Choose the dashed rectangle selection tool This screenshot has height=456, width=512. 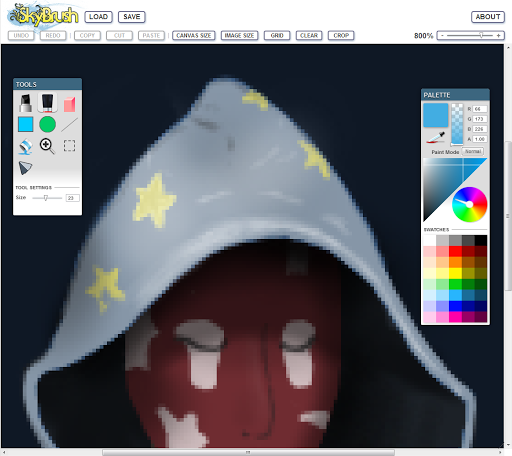pyautogui.click(x=69, y=146)
